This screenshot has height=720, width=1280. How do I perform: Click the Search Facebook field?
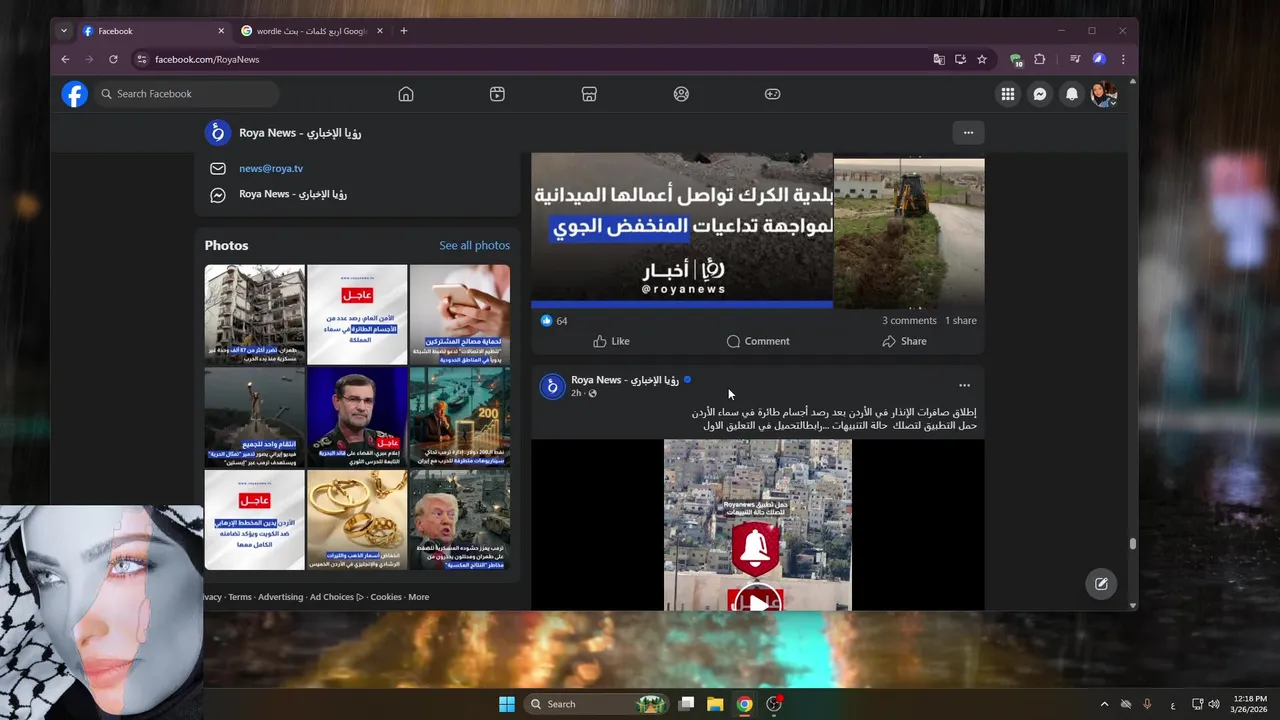pyautogui.click(x=186, y=94)
